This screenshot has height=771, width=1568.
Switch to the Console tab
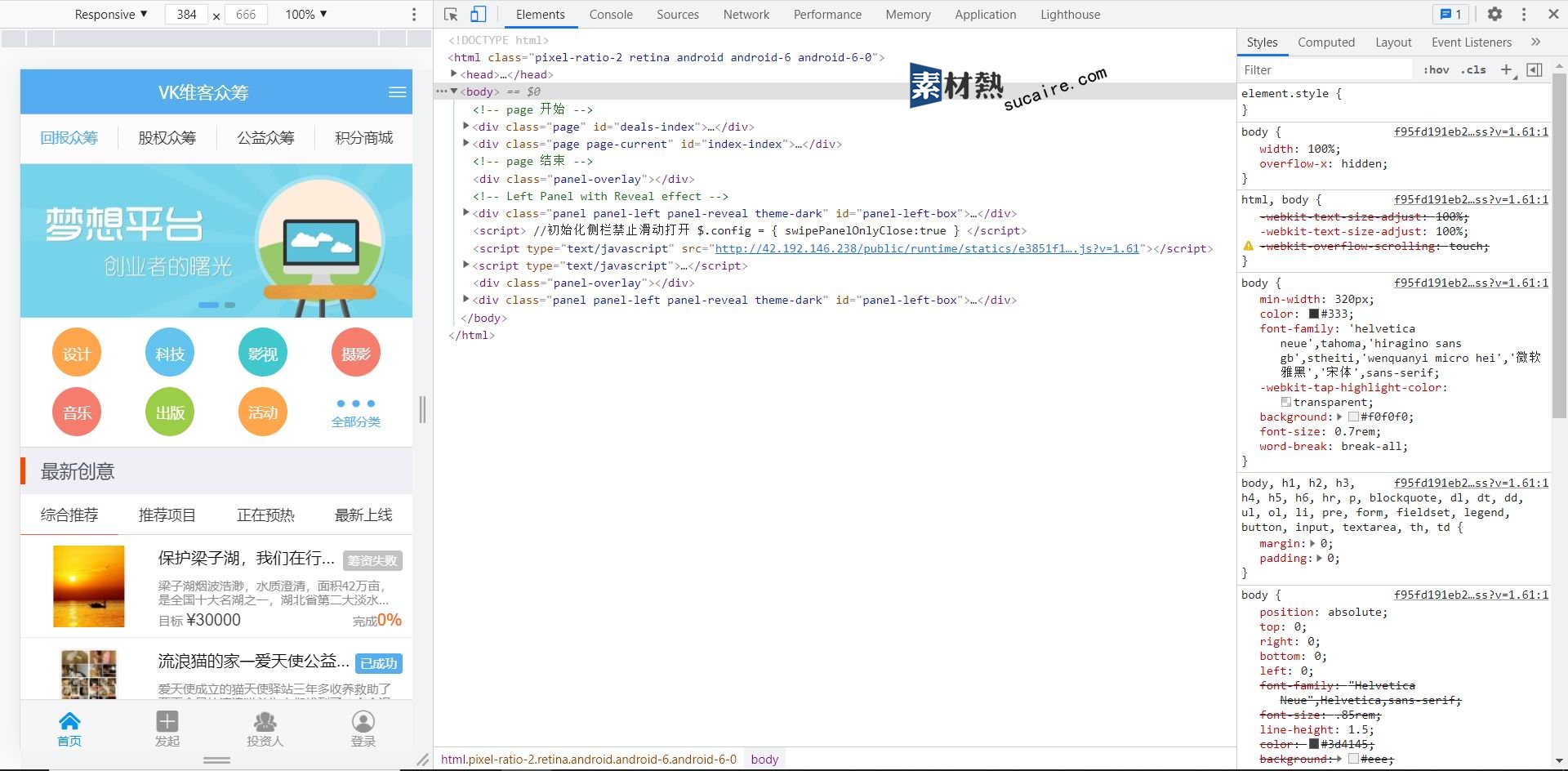(611, 14)
